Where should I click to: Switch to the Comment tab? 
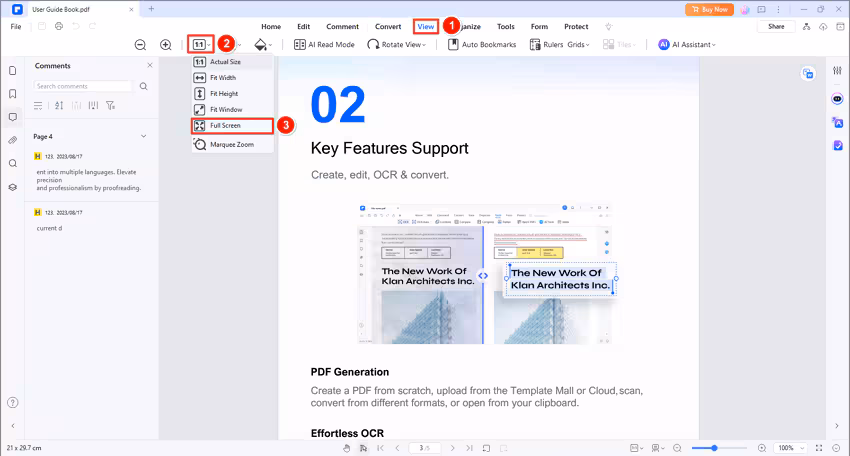pos(342,26)
